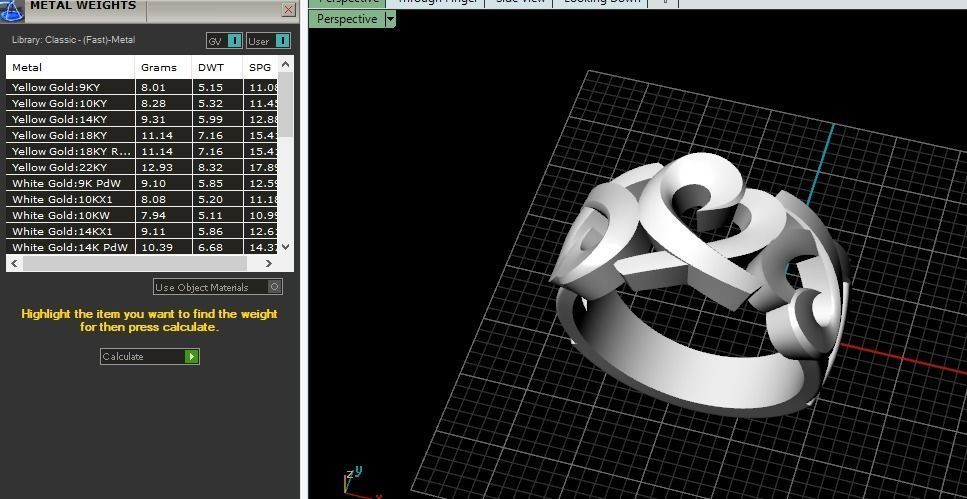
Task: Sort by the DWT column header
Action: [216, 67]
